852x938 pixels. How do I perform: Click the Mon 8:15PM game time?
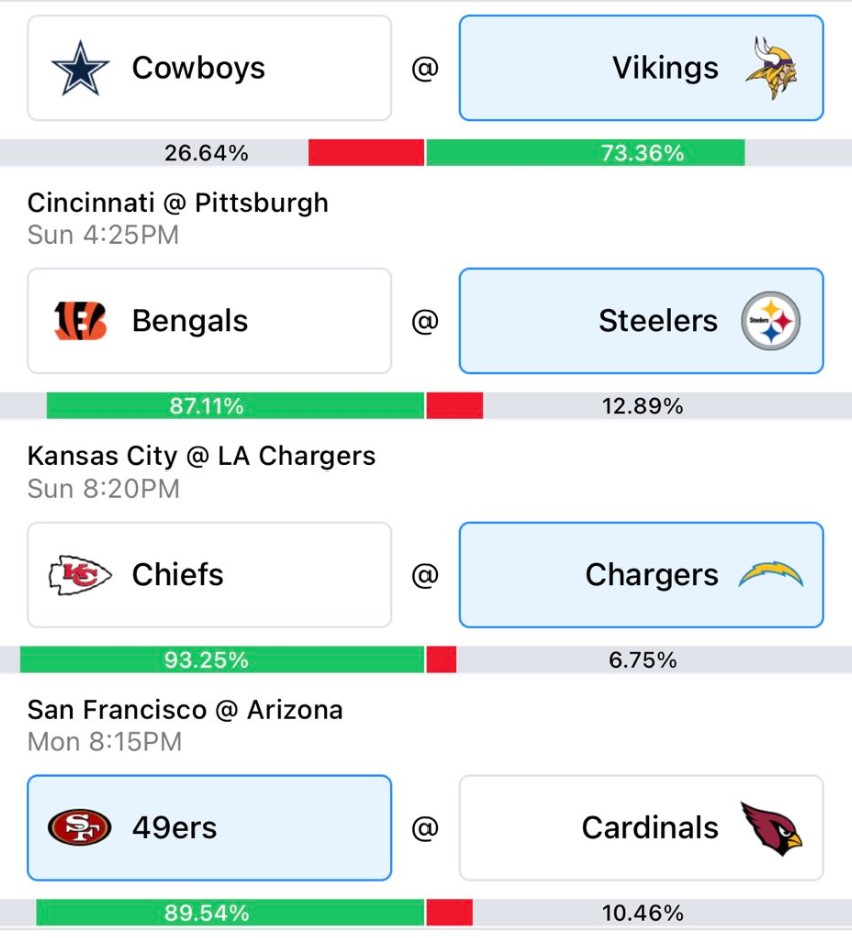click(x=104, y=742)
